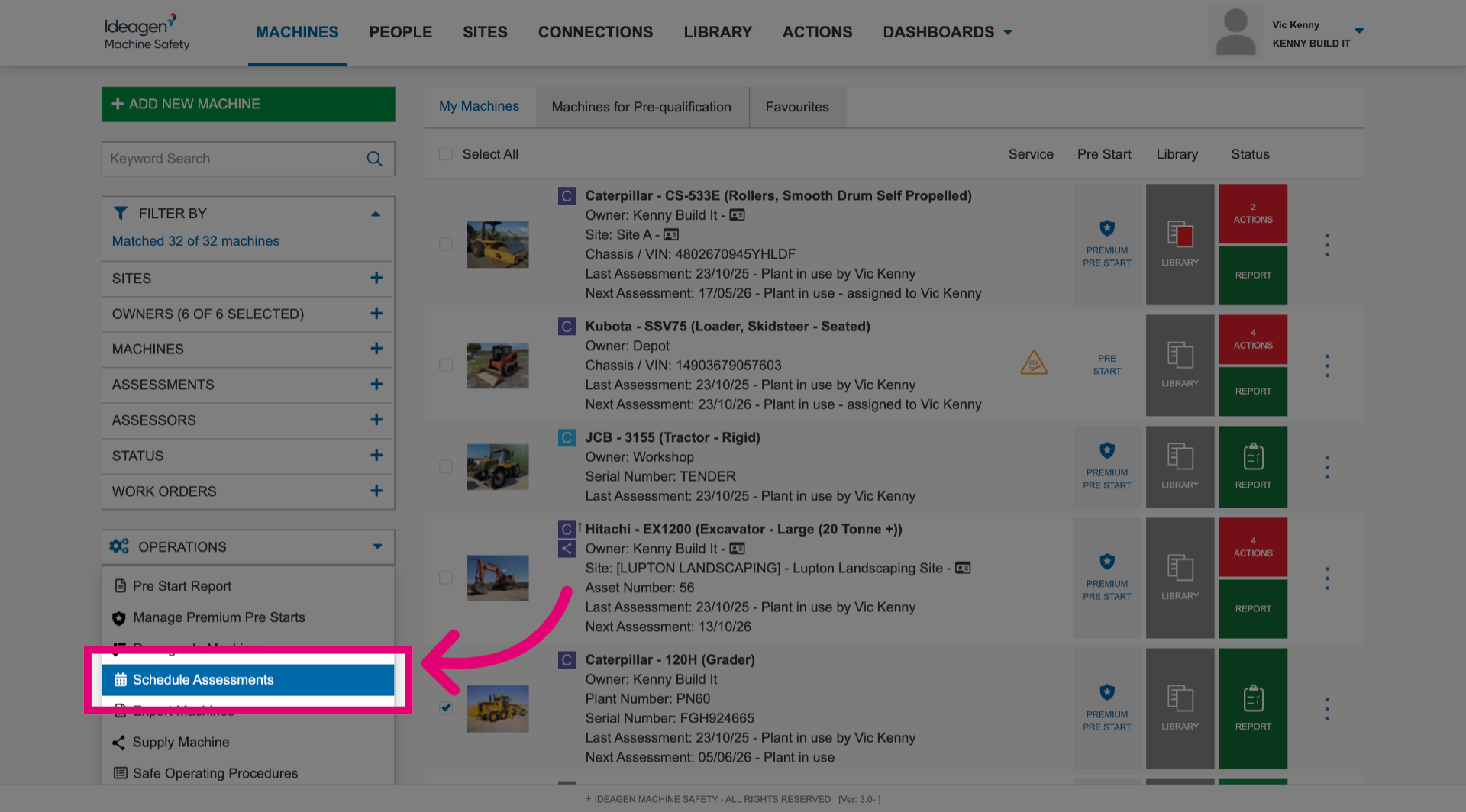Go to the Connections menu

click(596, 32)
